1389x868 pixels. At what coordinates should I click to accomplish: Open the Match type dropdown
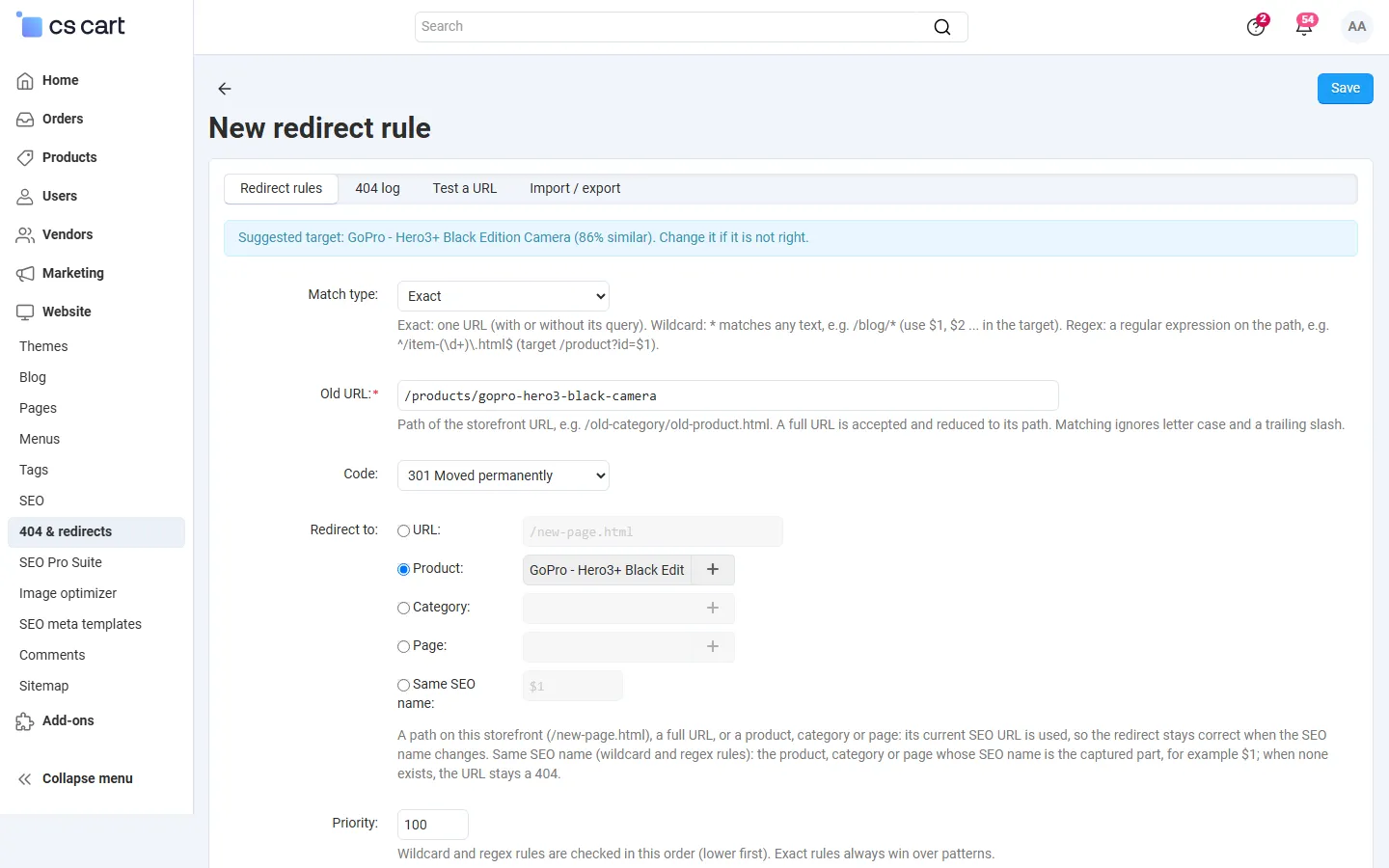coord(504,296)
